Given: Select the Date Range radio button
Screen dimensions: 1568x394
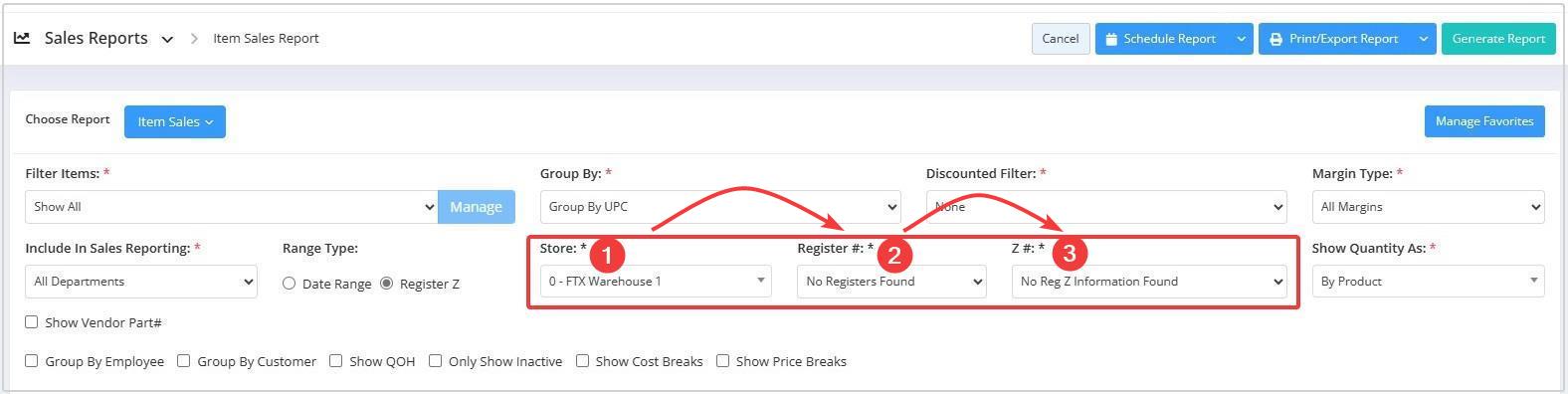Looking at the screenshot, I should coord(289,284).
